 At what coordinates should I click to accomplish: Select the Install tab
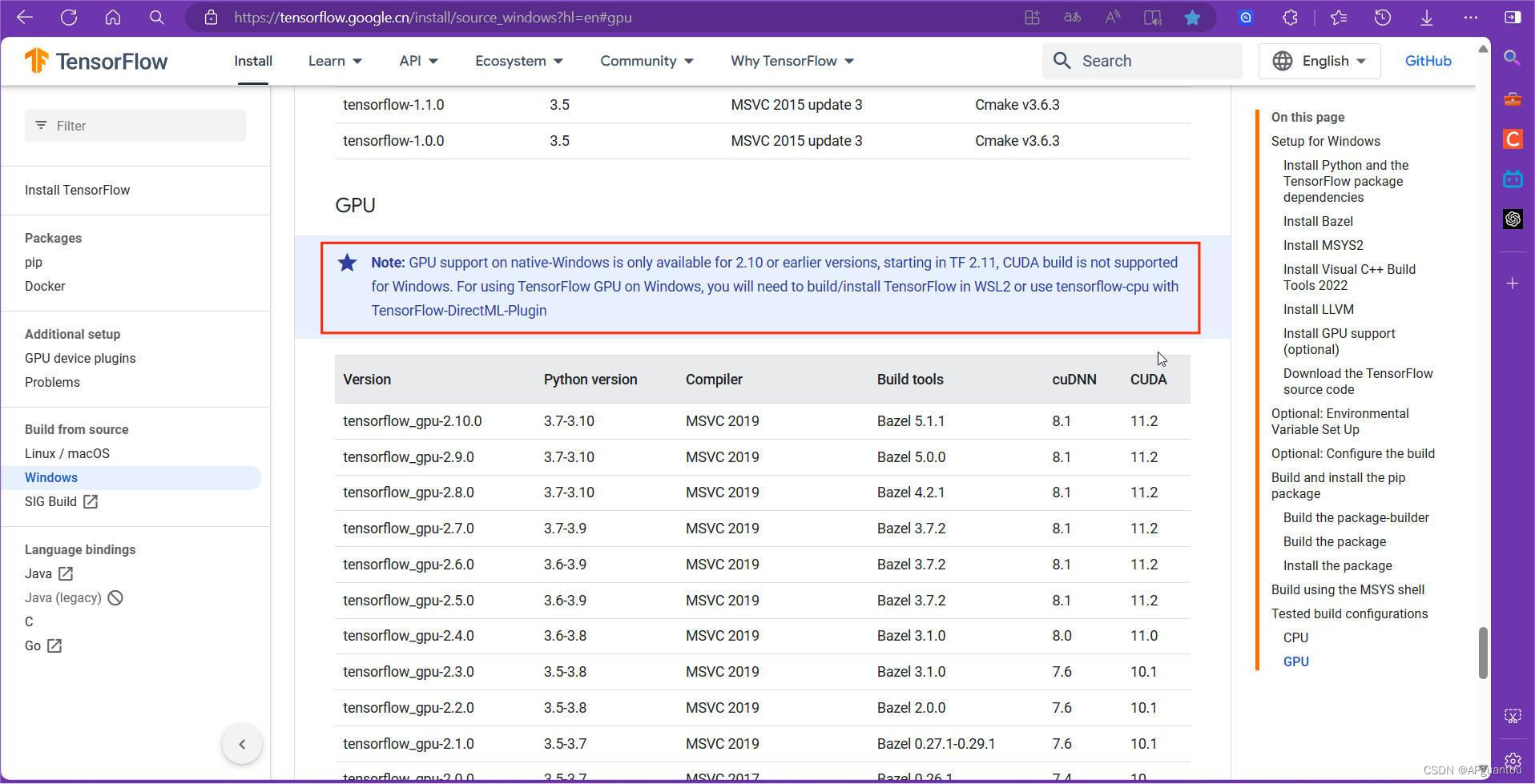coord(253,61)
